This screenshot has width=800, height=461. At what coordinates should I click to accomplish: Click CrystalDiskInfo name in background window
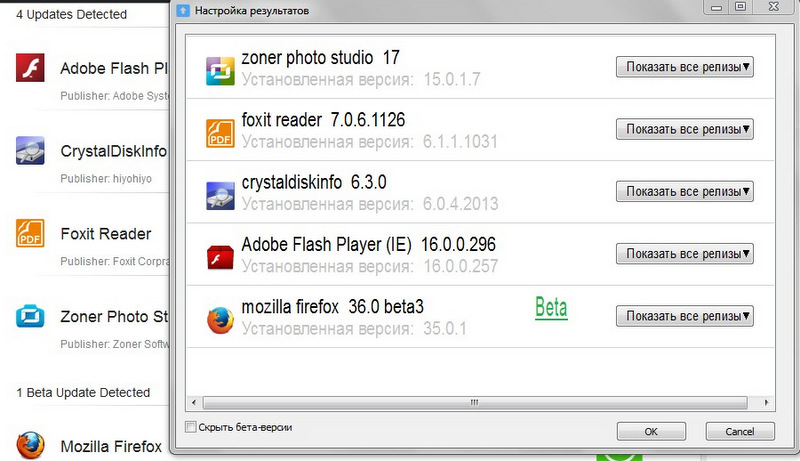point(113,151)
